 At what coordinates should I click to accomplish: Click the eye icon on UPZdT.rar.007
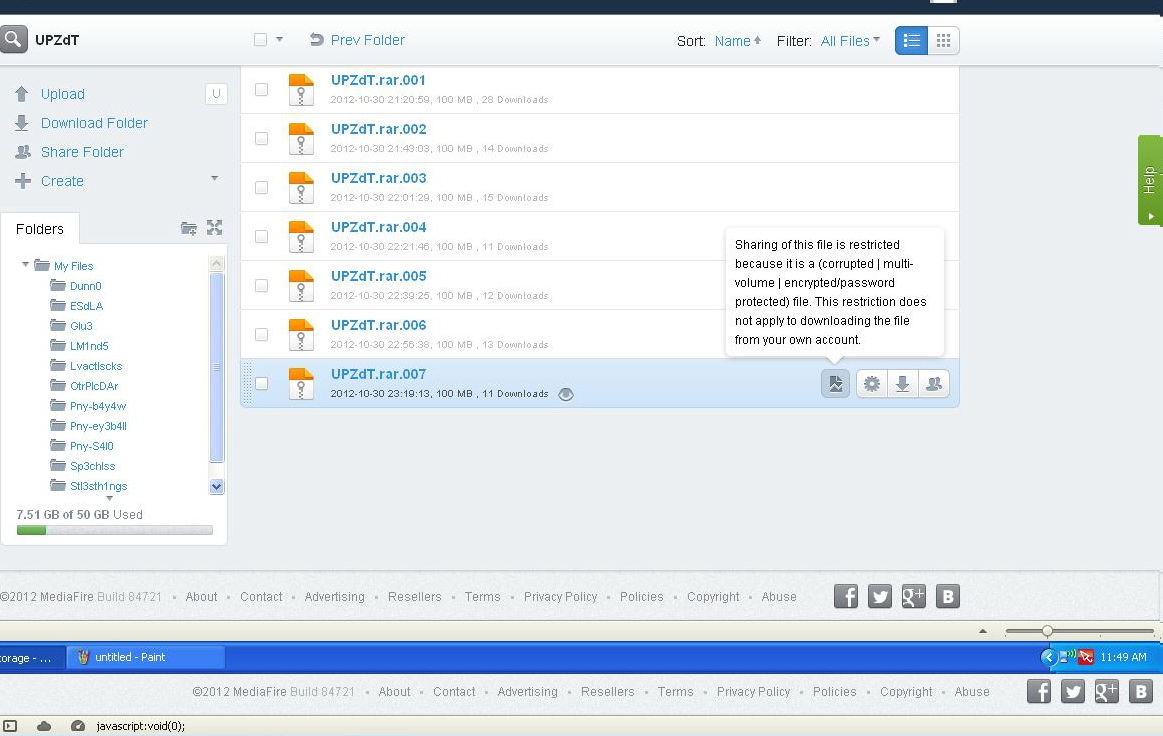566,394
